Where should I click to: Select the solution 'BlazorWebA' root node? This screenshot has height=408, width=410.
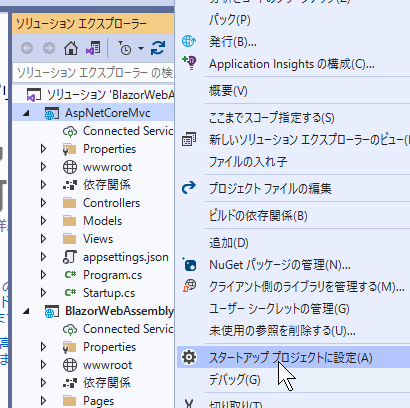pyautogui.click(x=110, y=95)
